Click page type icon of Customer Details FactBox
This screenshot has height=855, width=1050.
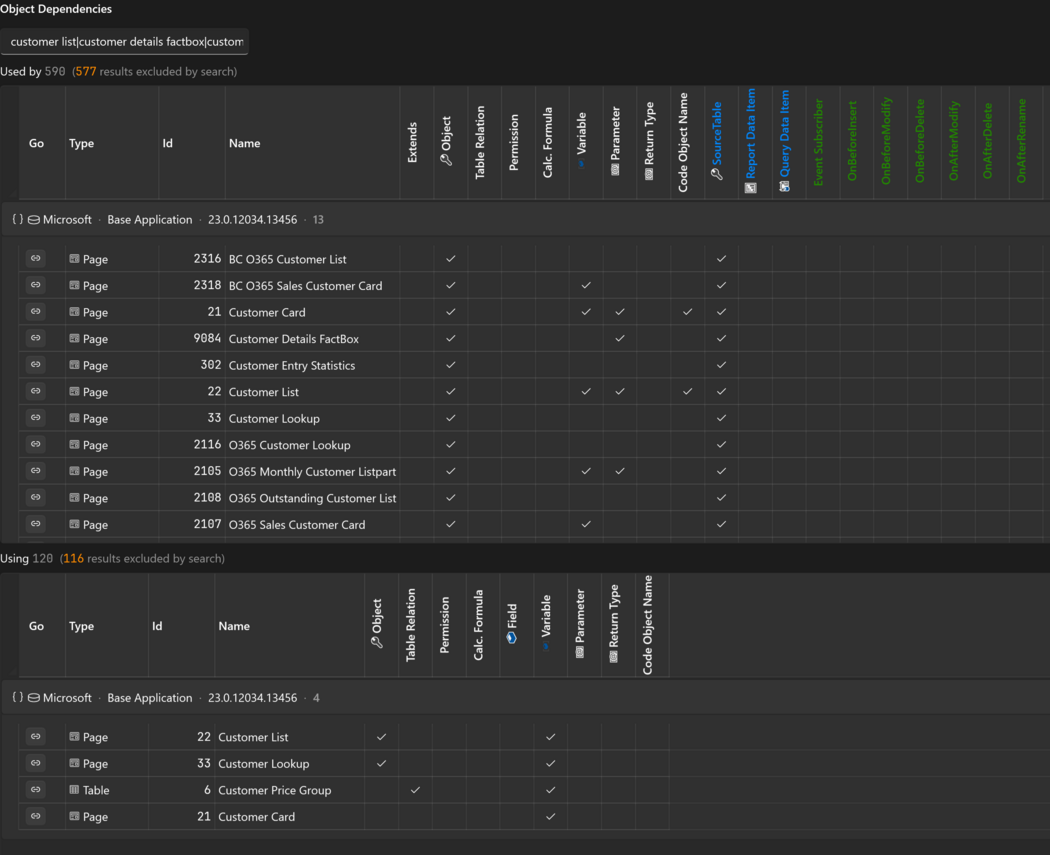pos(74,338)
